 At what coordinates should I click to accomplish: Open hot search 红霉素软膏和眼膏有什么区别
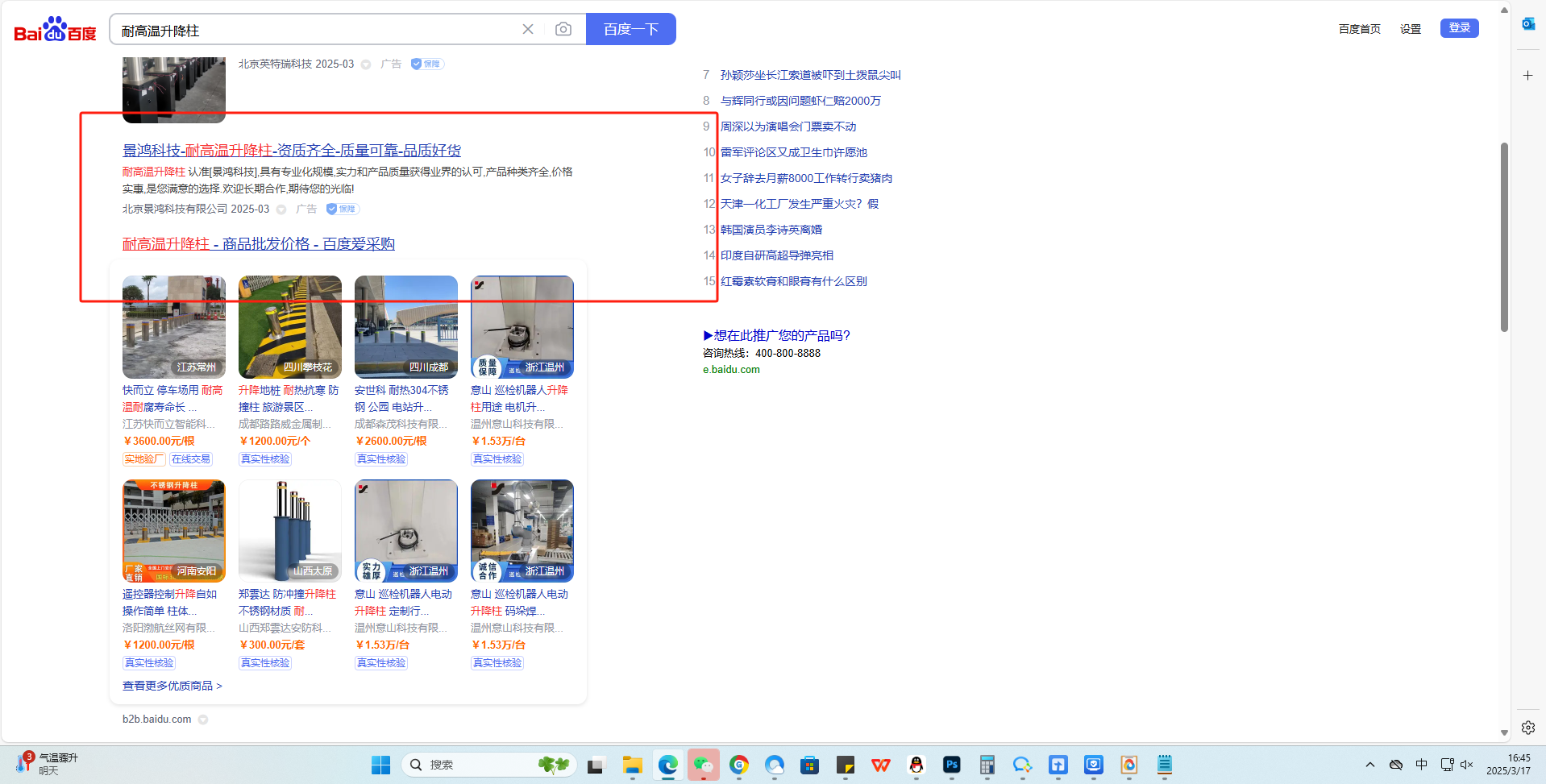point(794,281)
